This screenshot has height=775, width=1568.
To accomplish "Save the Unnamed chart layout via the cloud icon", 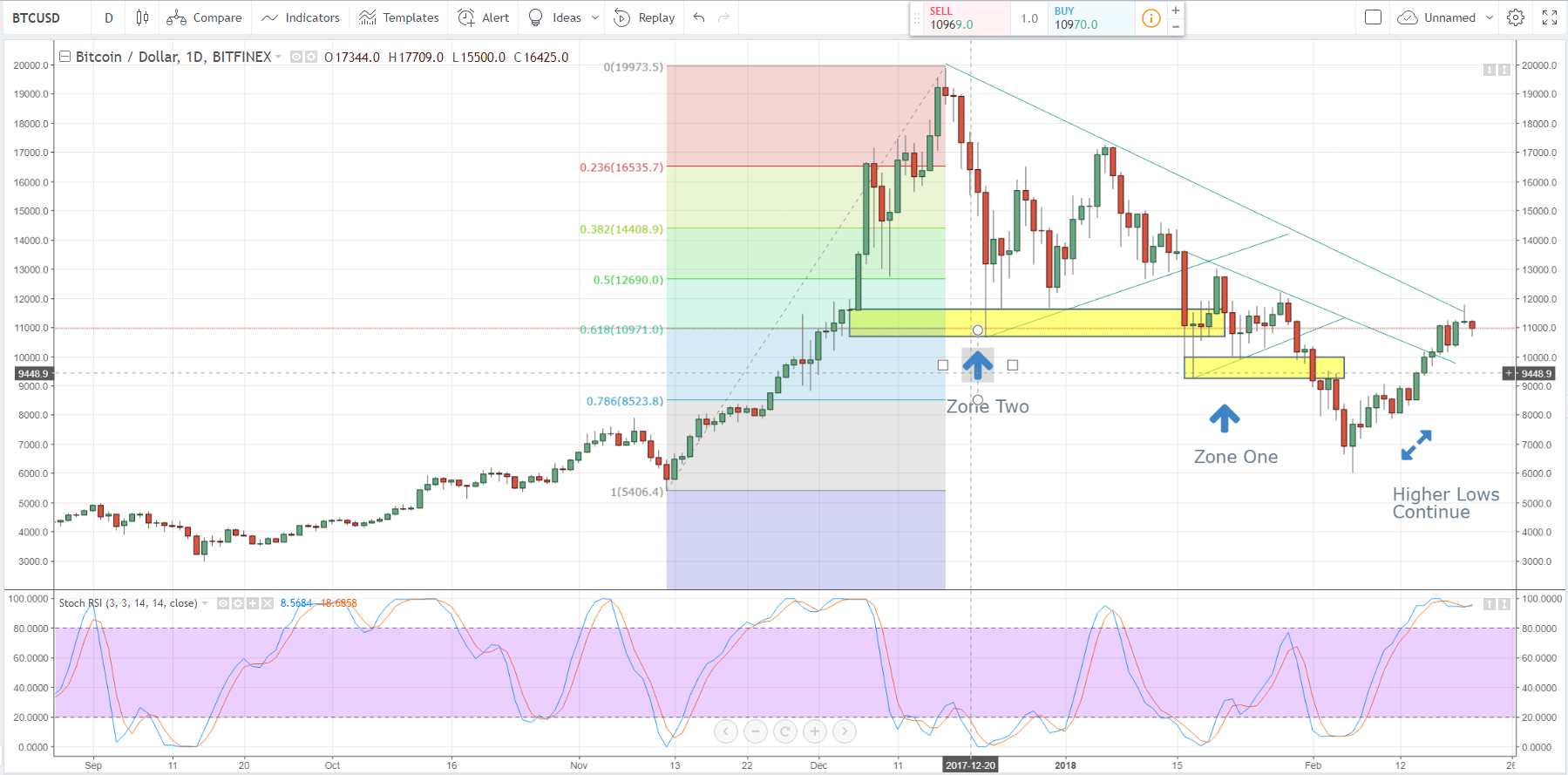I will pos(1407,17).
